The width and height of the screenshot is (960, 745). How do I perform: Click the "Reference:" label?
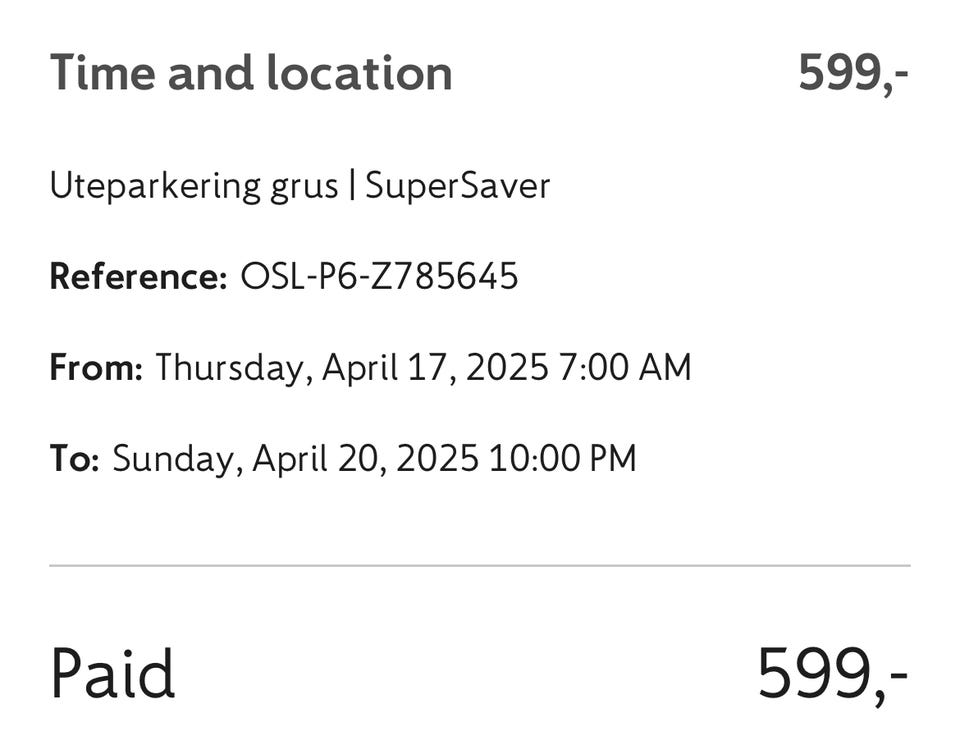point(139,277)
